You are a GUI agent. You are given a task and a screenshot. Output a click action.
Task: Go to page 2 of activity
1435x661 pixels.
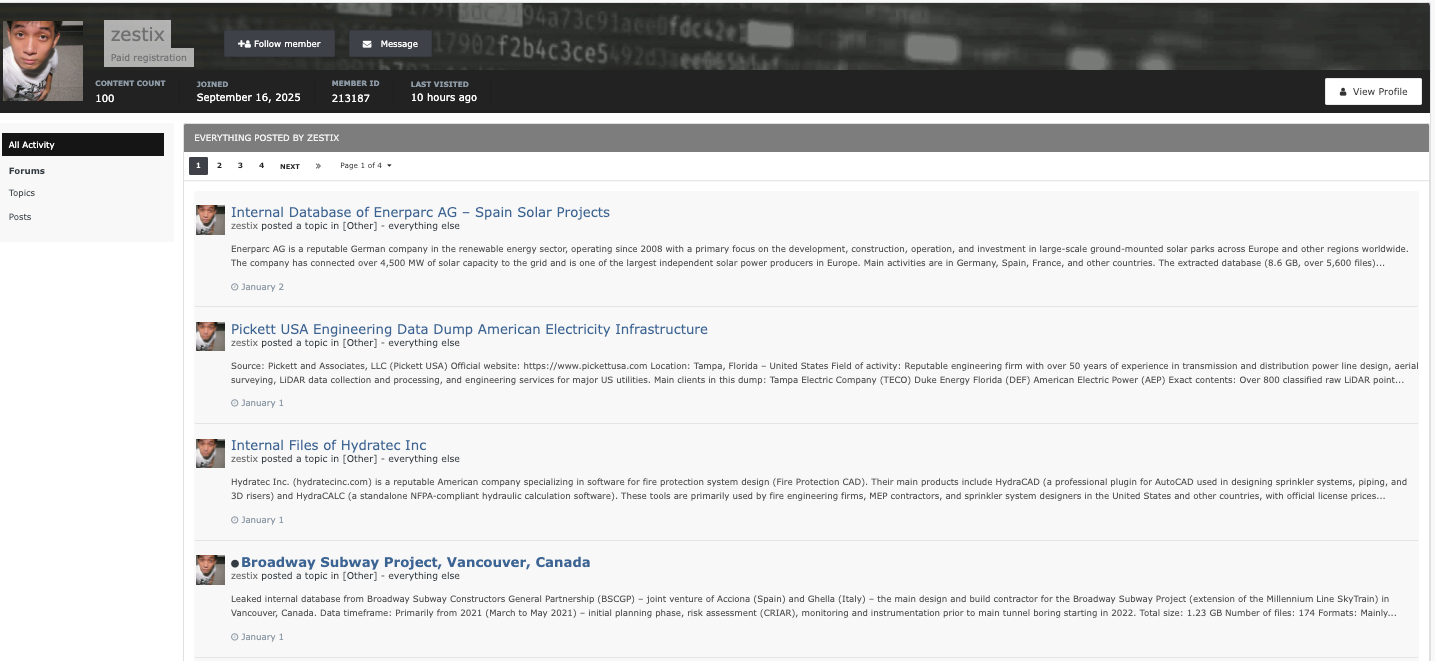point(219,166)
